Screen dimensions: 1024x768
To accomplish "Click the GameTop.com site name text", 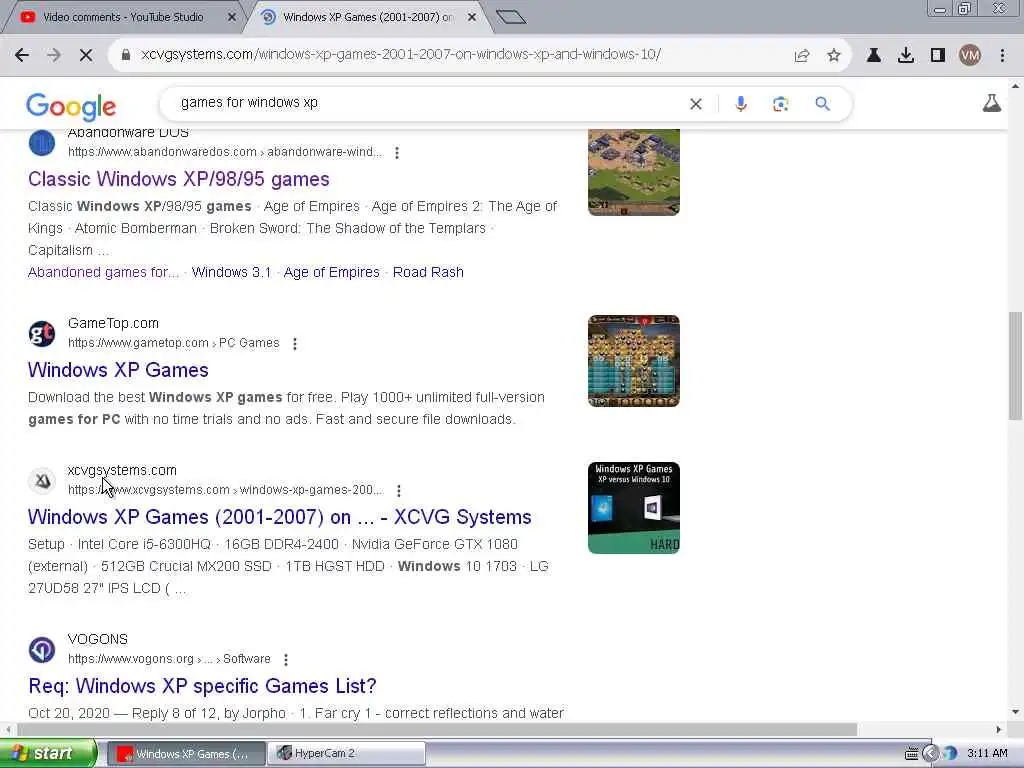I will tap(113, 323).
